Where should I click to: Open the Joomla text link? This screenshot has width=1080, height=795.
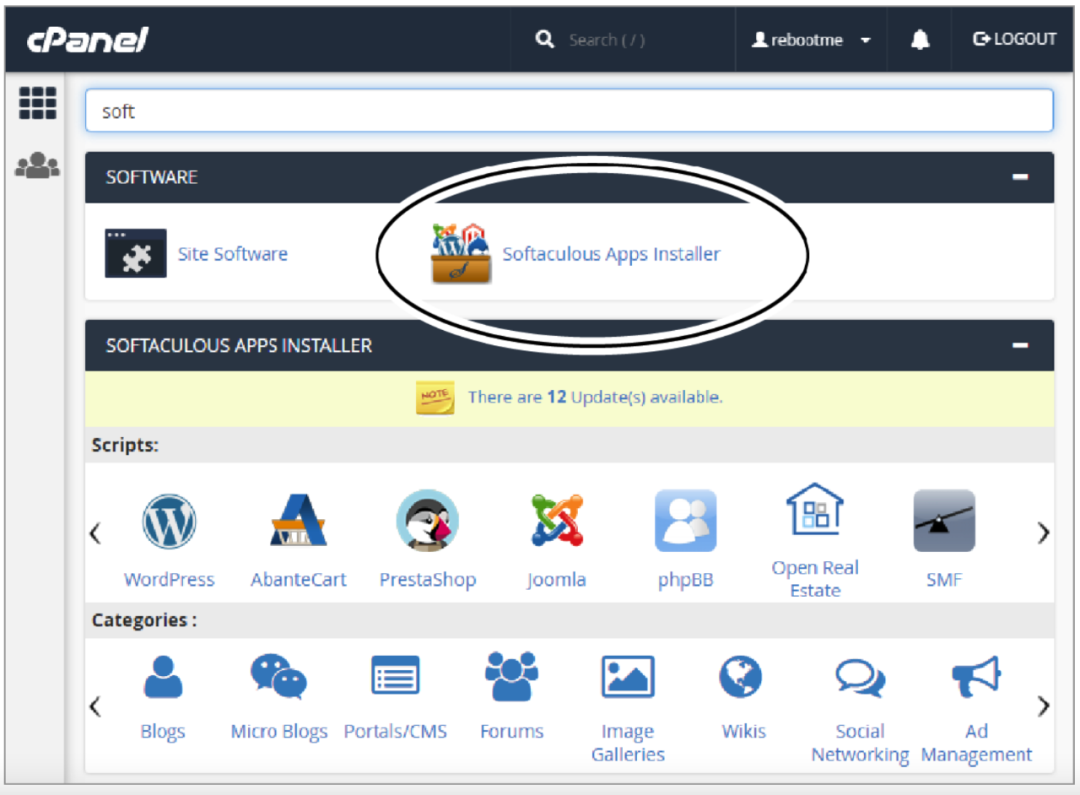(557, 580)
